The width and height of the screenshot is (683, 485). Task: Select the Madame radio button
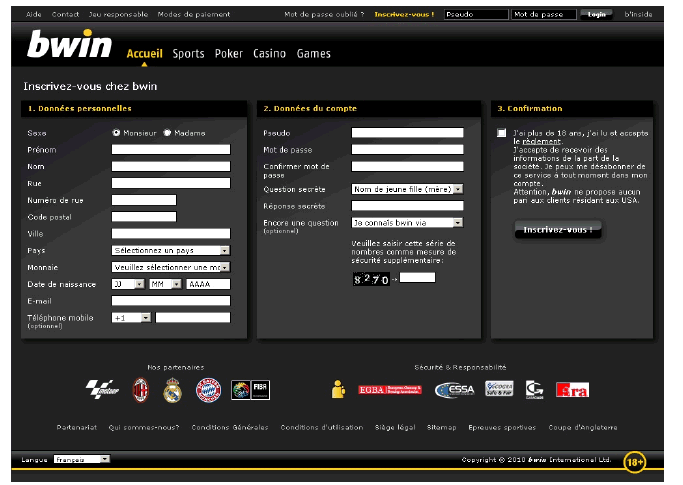(167, 132)
